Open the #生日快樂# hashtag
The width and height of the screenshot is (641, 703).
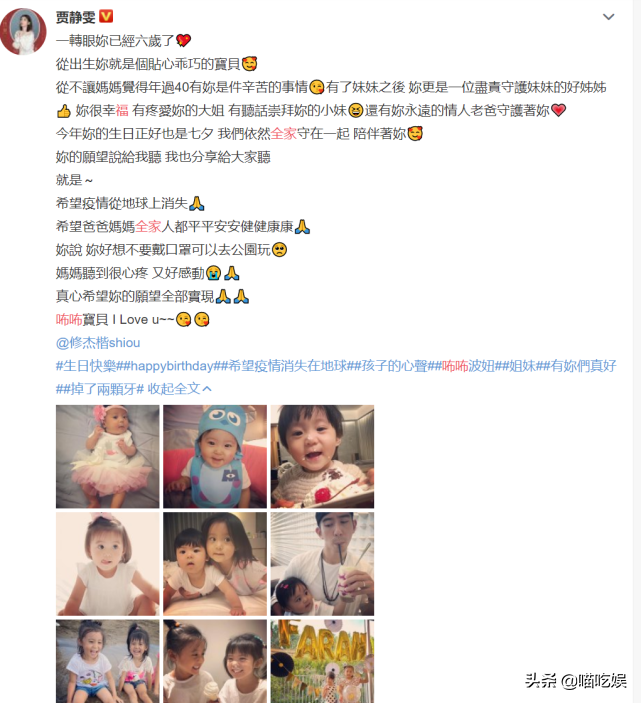coord(89,366)
